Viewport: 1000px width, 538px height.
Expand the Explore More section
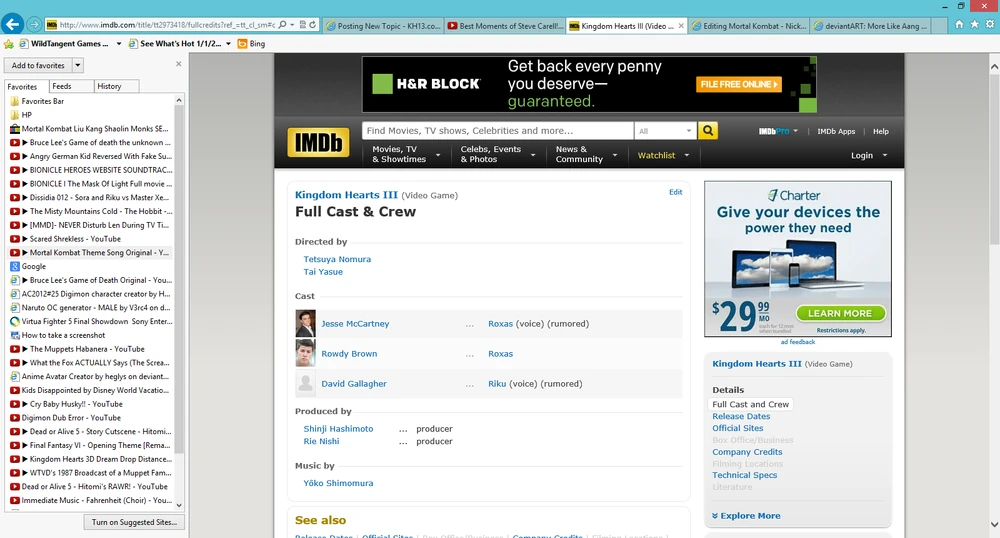pos(746,516)
